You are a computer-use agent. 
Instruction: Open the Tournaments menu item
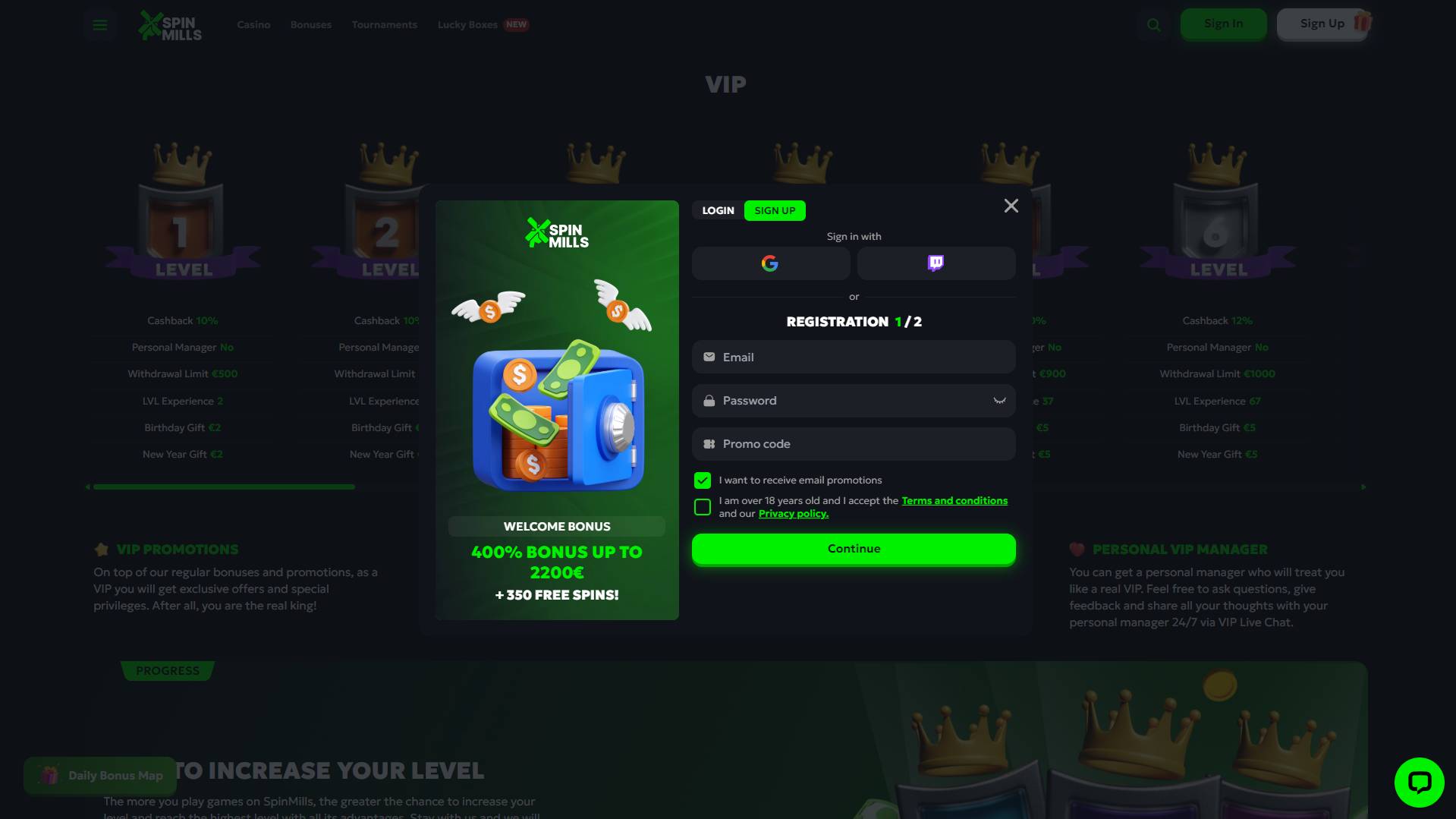click(x=384, y=25)
